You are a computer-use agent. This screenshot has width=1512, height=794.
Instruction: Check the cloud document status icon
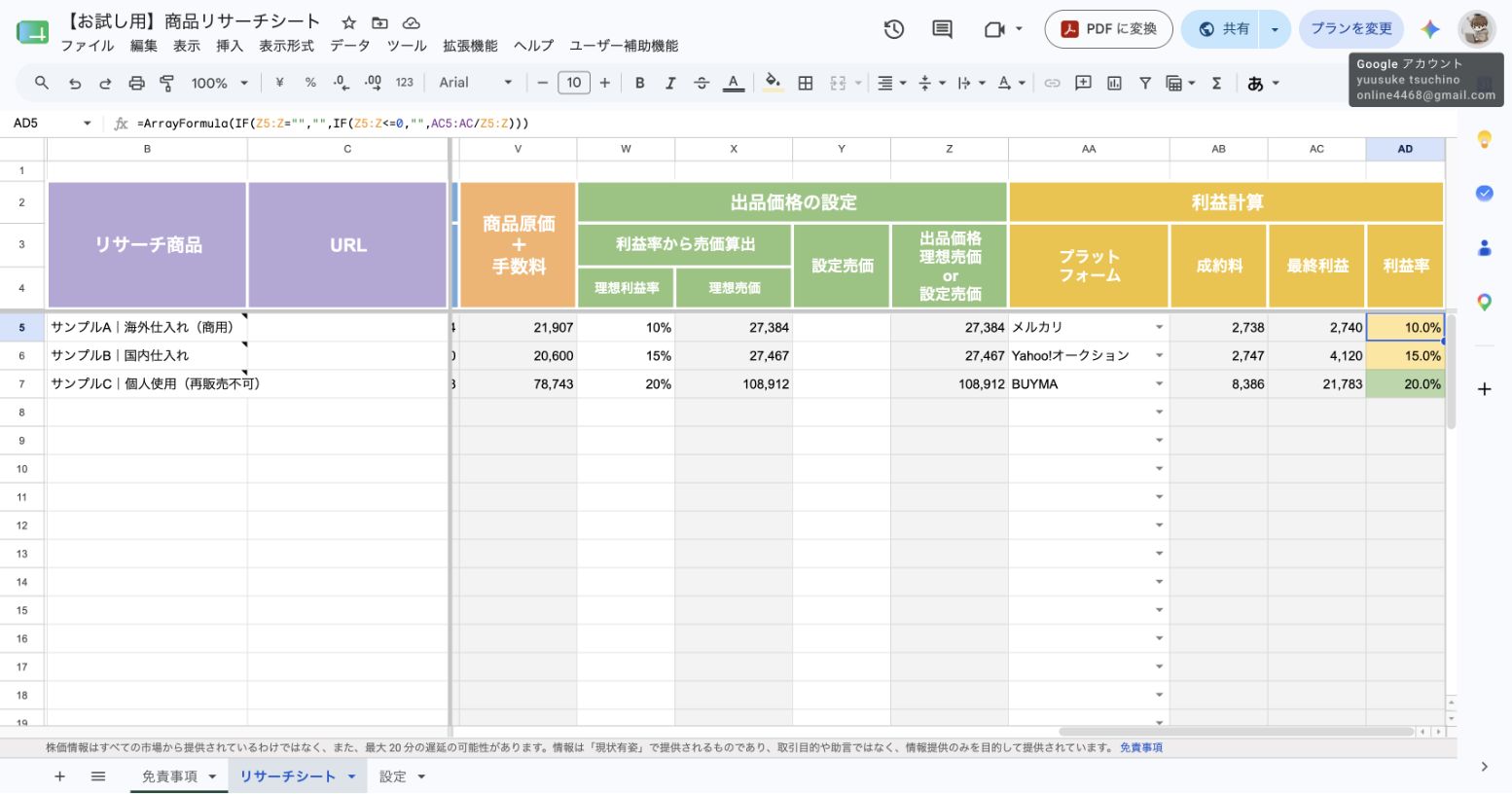(x=411, y=22)
